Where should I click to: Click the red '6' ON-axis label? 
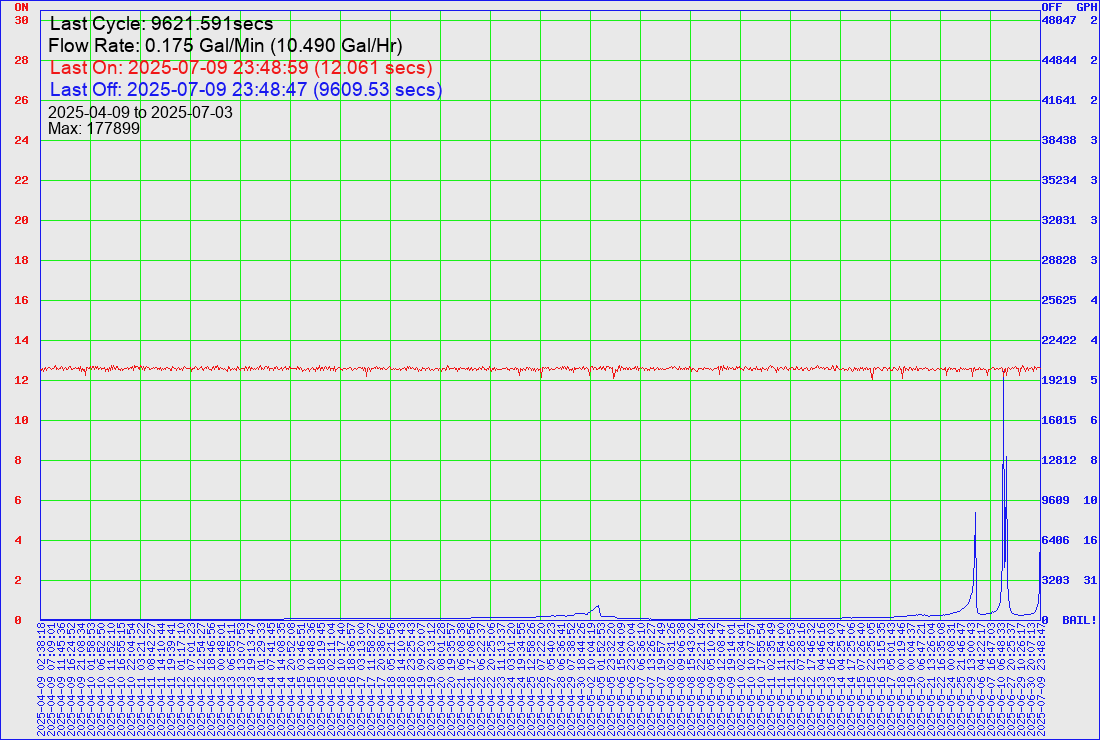(x=18, y=500)
